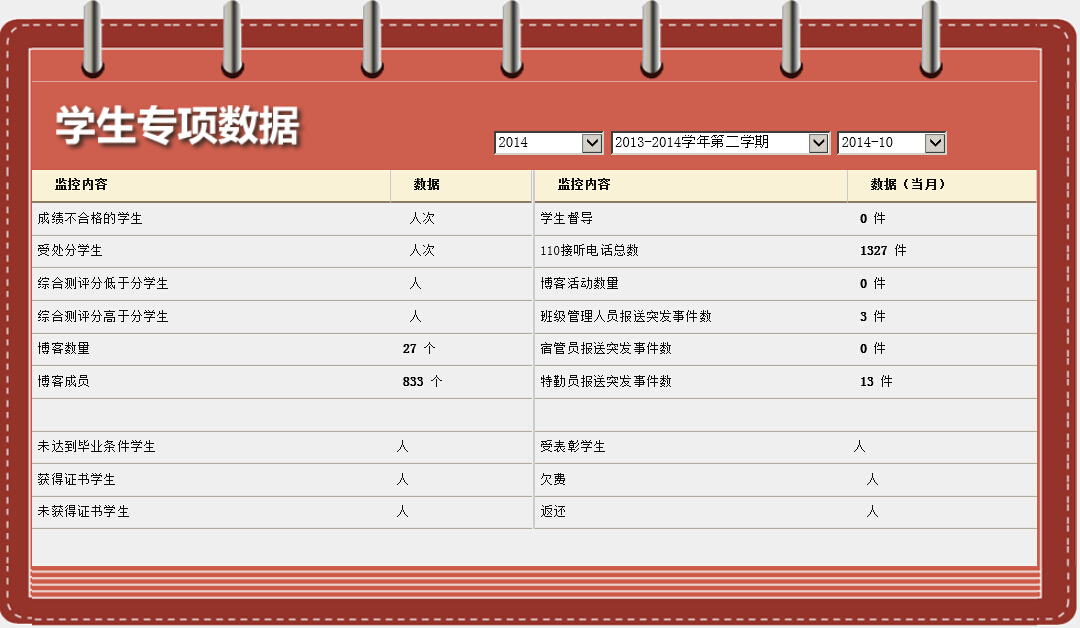Viewport: 1080px width, 628px height.
Task: Click the 博客成员 value 833
Action: [413, 382]
